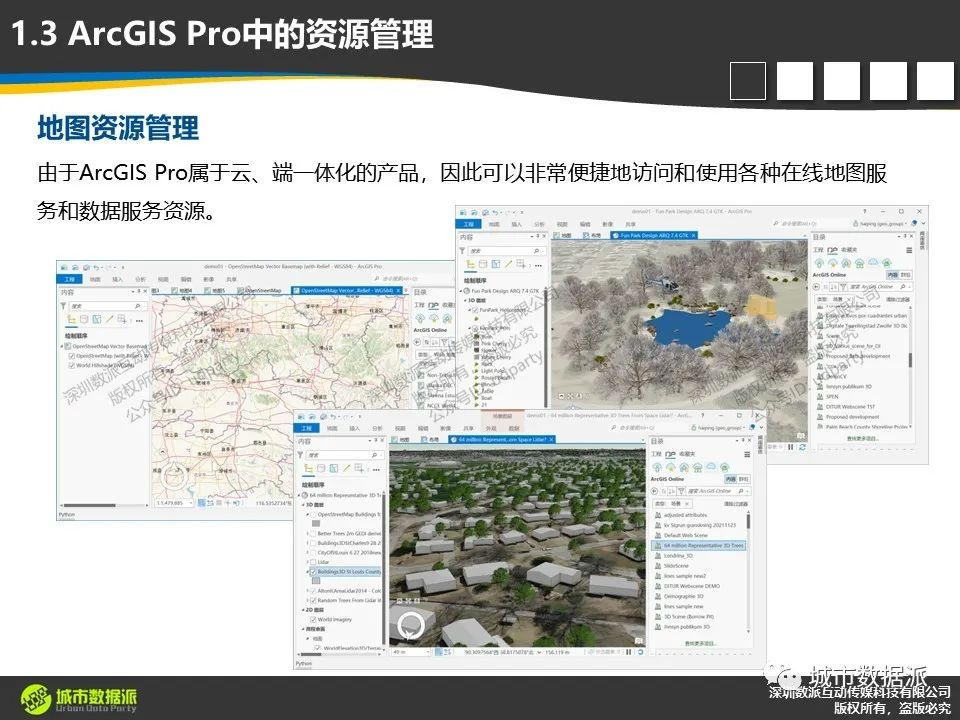The height and width of the screenshot is (720, 960).
Task: Collapse the 2D layers group in trees window
Action: [302, 610]
